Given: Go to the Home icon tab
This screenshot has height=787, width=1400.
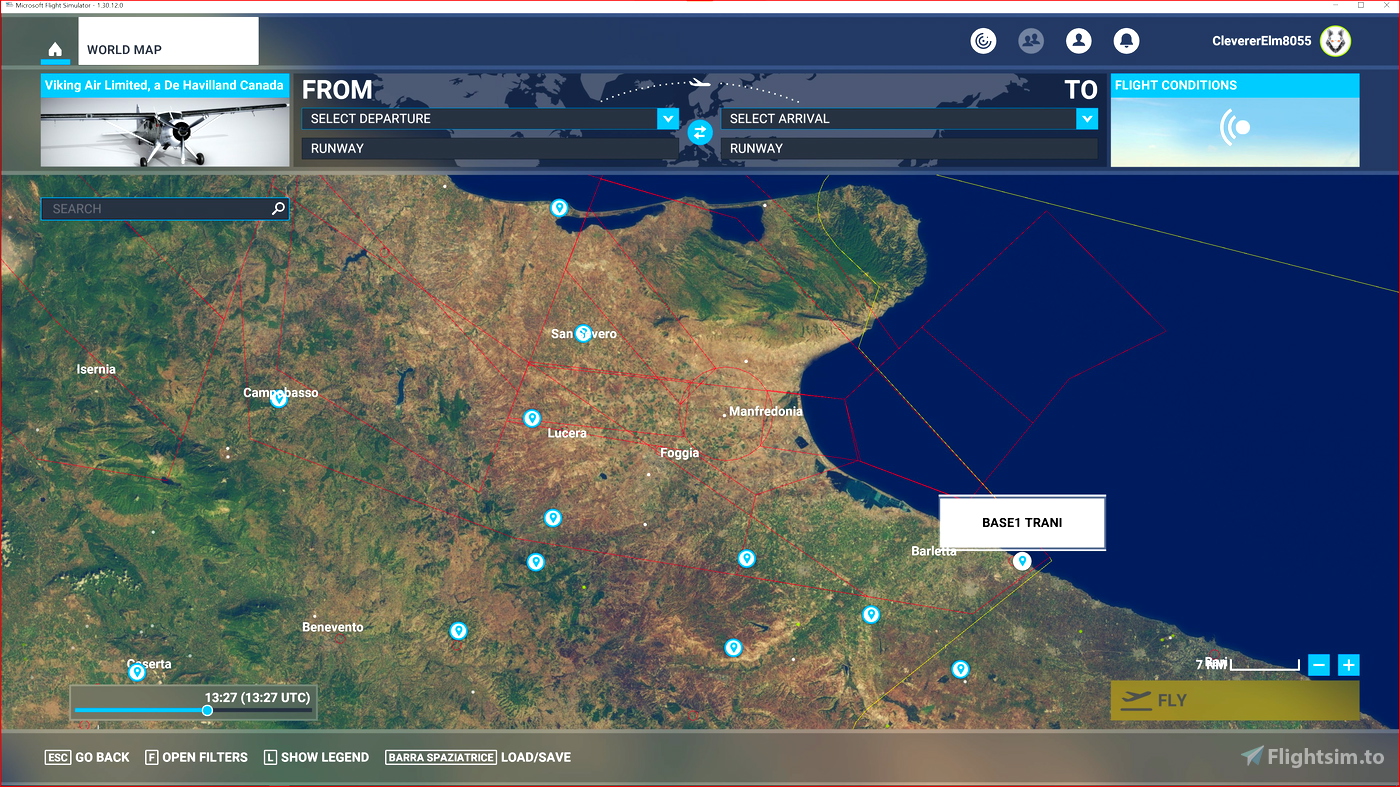Looking at the screenshot, I should [55, 49].
